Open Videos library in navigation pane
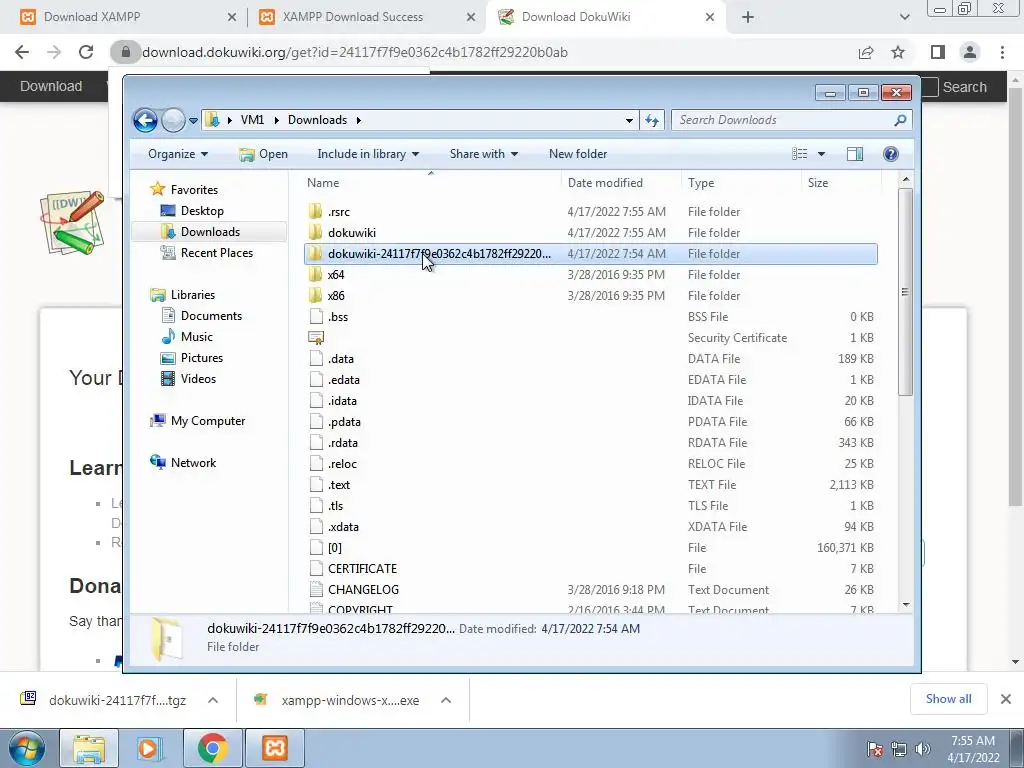 198,379
